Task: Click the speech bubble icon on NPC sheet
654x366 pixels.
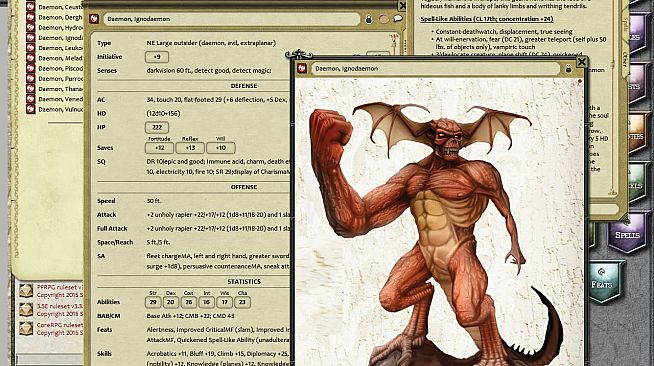Action: 397,18
